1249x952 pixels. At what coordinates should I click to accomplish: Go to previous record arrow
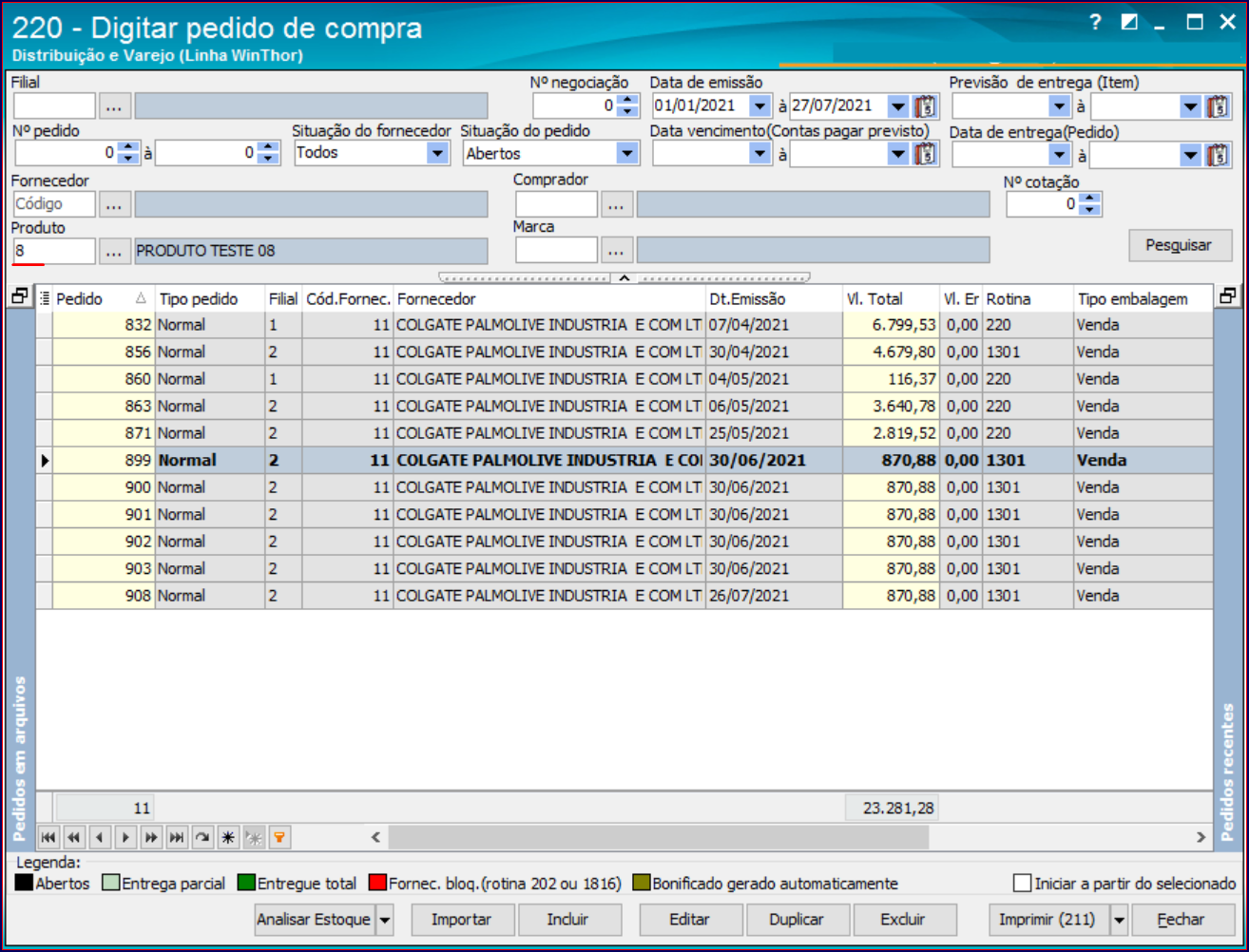99,837
